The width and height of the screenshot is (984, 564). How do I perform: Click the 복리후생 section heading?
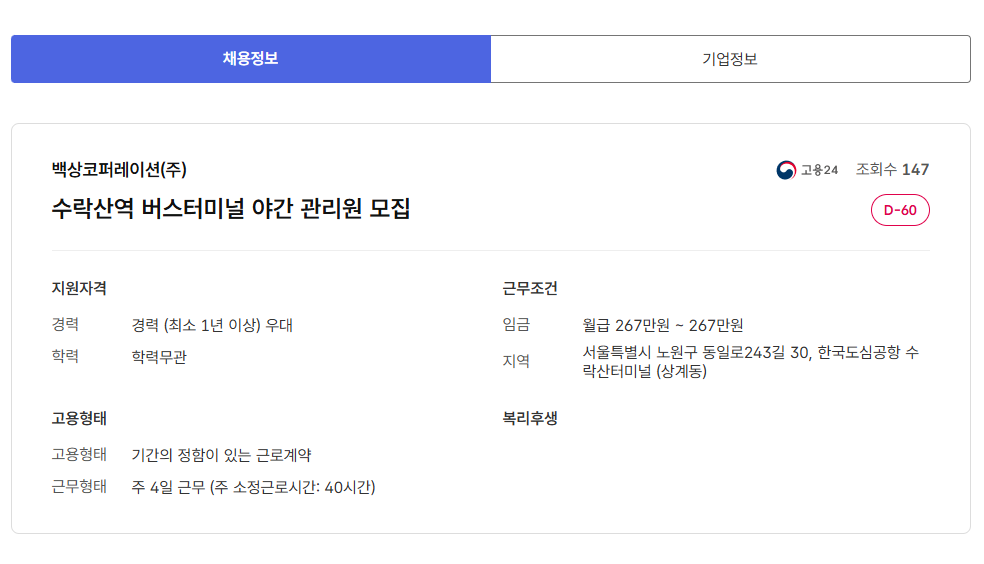[x=530, y=418]
